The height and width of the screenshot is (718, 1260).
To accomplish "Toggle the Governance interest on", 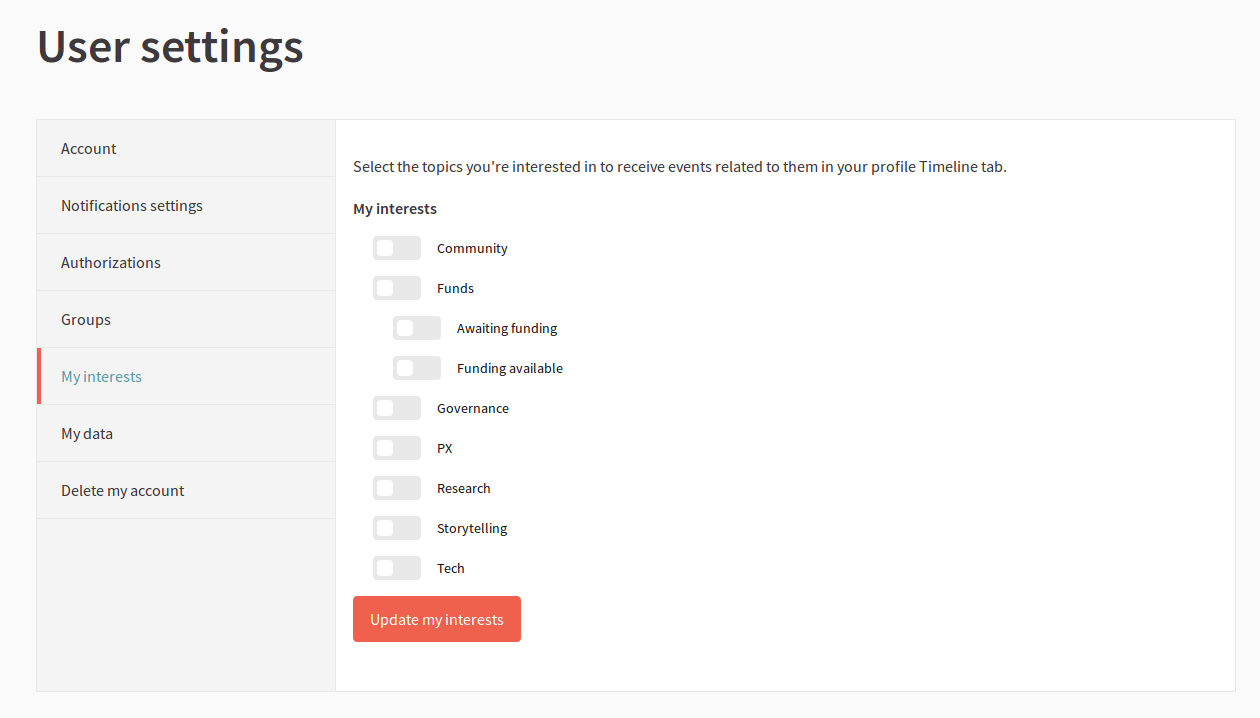I will pyautogui.click(x=397, y=408).
